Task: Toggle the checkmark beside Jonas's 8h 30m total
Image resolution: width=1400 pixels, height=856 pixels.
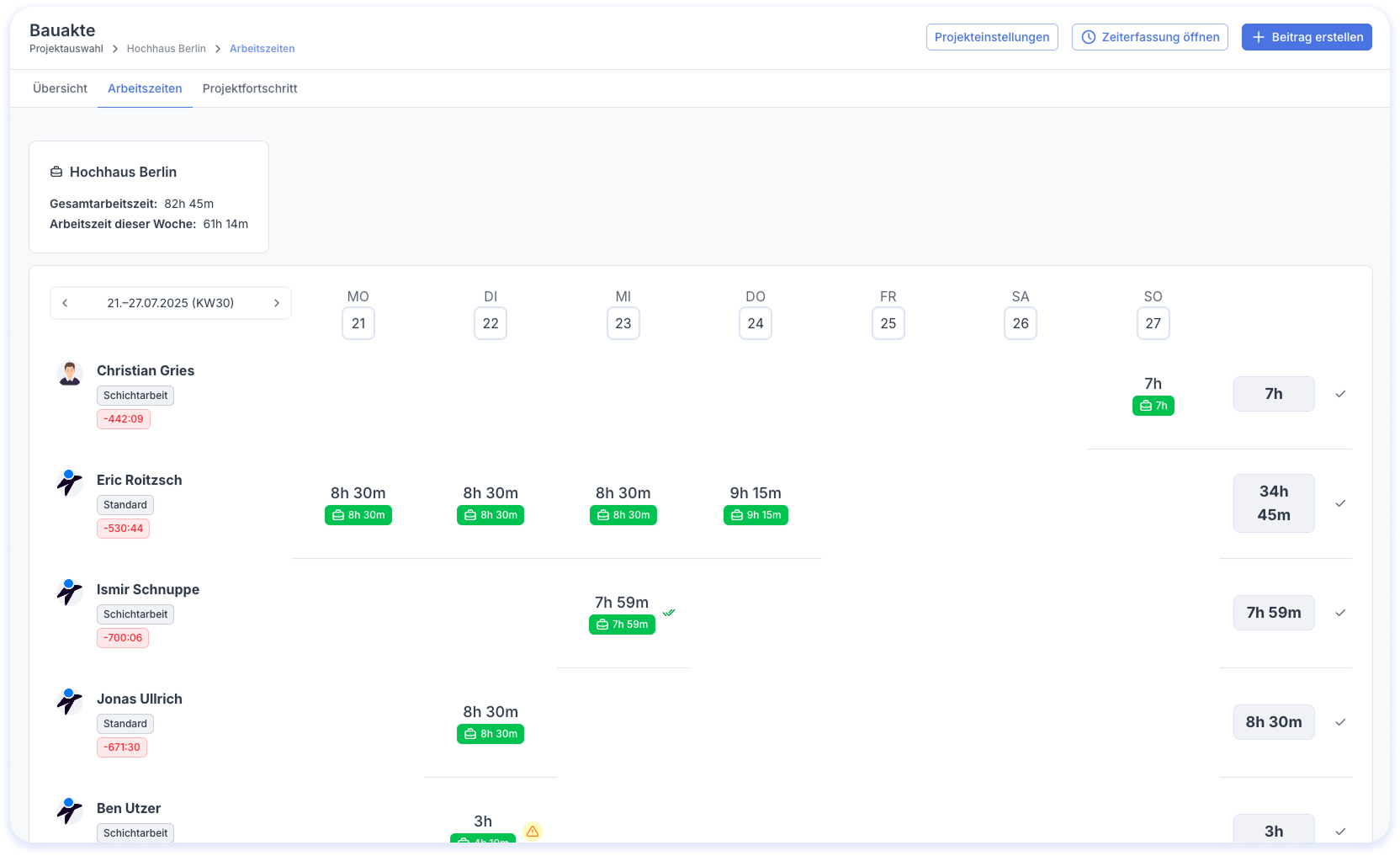Action: coord(1340,722)
